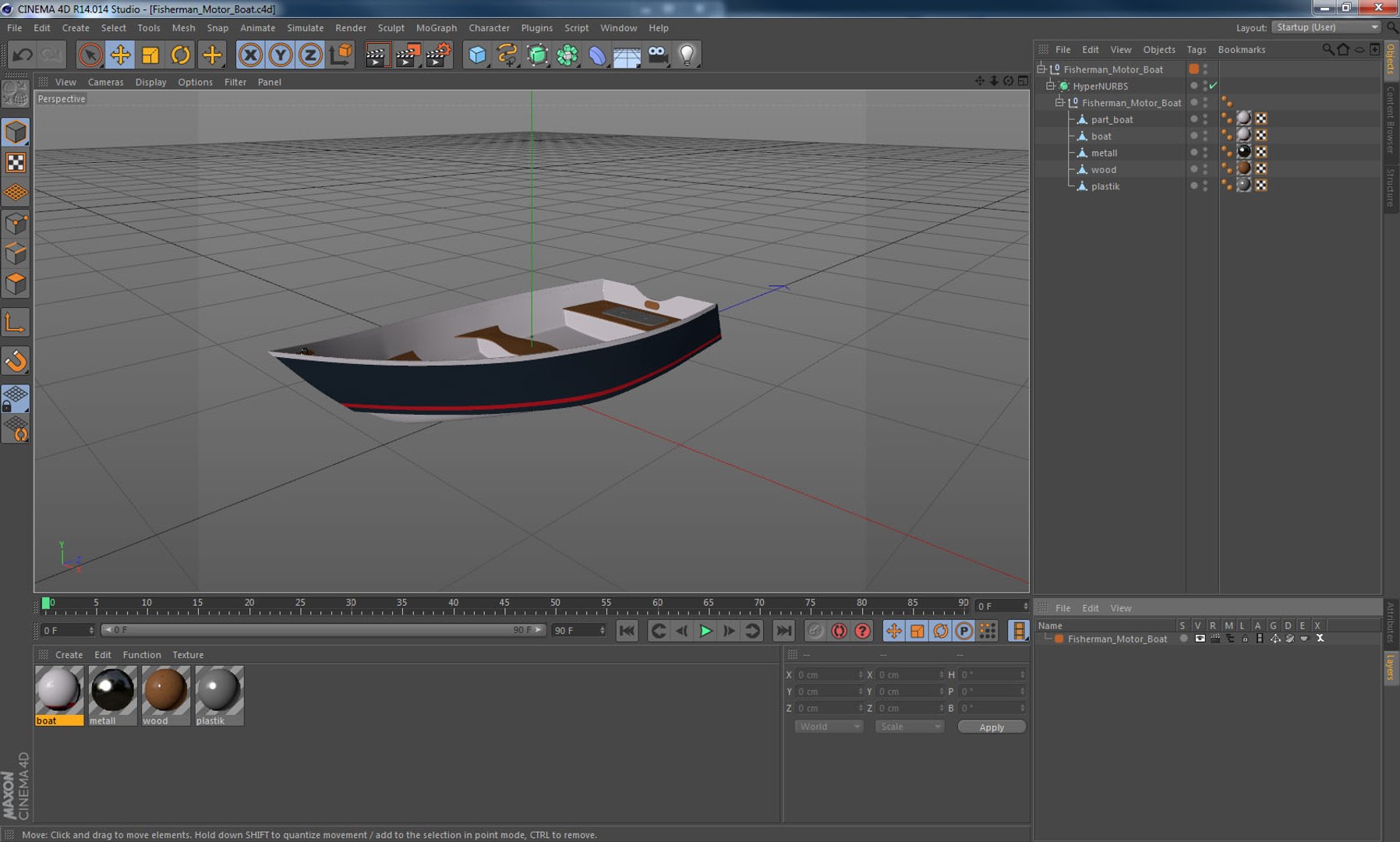Add a Cube primitive object
The width and height of the screenshot is (1400, 842).
477,55
